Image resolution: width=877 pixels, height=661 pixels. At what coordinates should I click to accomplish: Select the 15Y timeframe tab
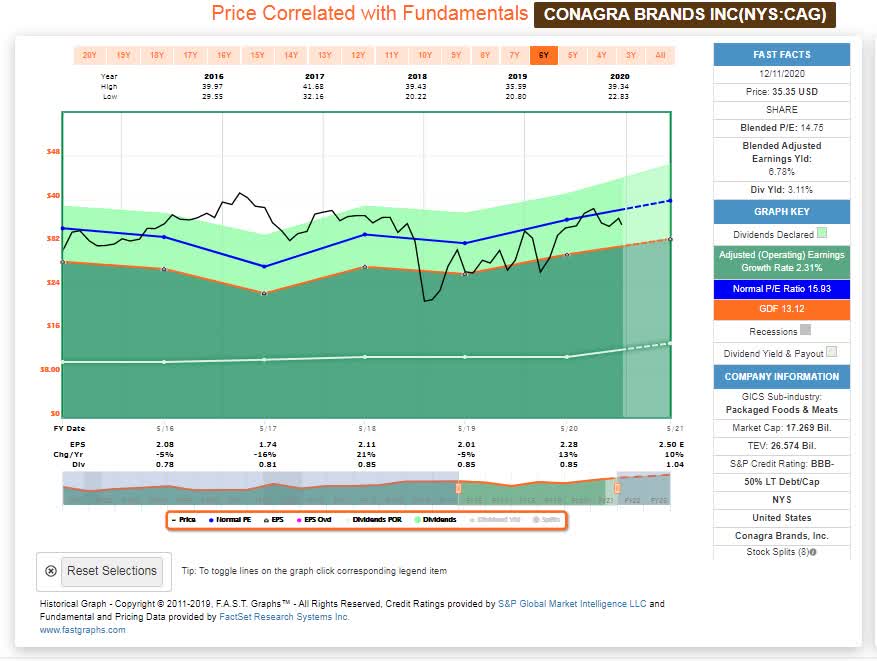point(257,55)
